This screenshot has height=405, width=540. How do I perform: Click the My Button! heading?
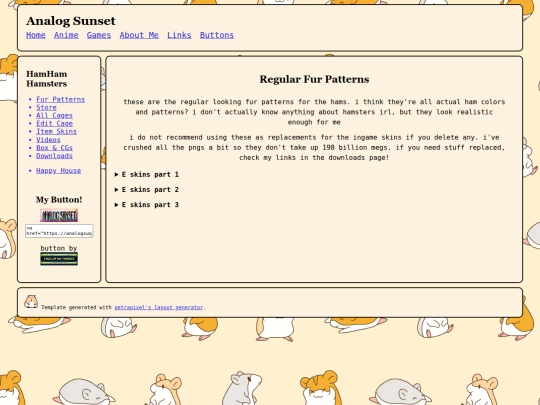[x=59, y=200]
